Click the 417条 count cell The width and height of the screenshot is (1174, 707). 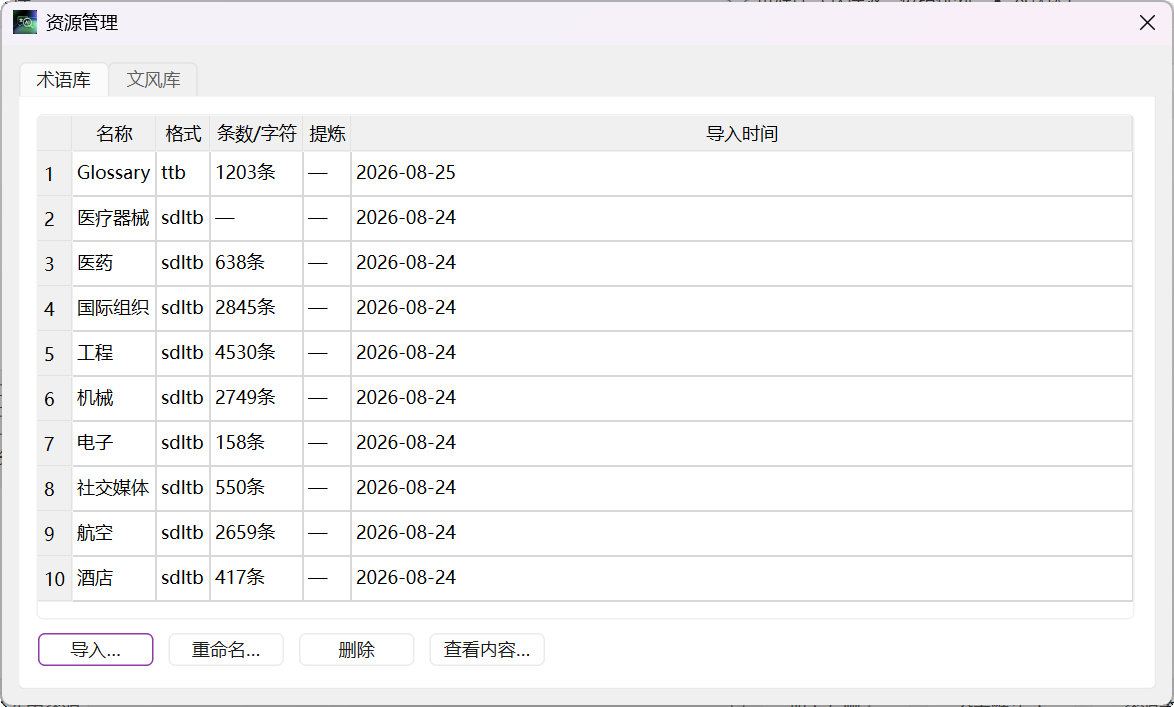click(256, 577)
